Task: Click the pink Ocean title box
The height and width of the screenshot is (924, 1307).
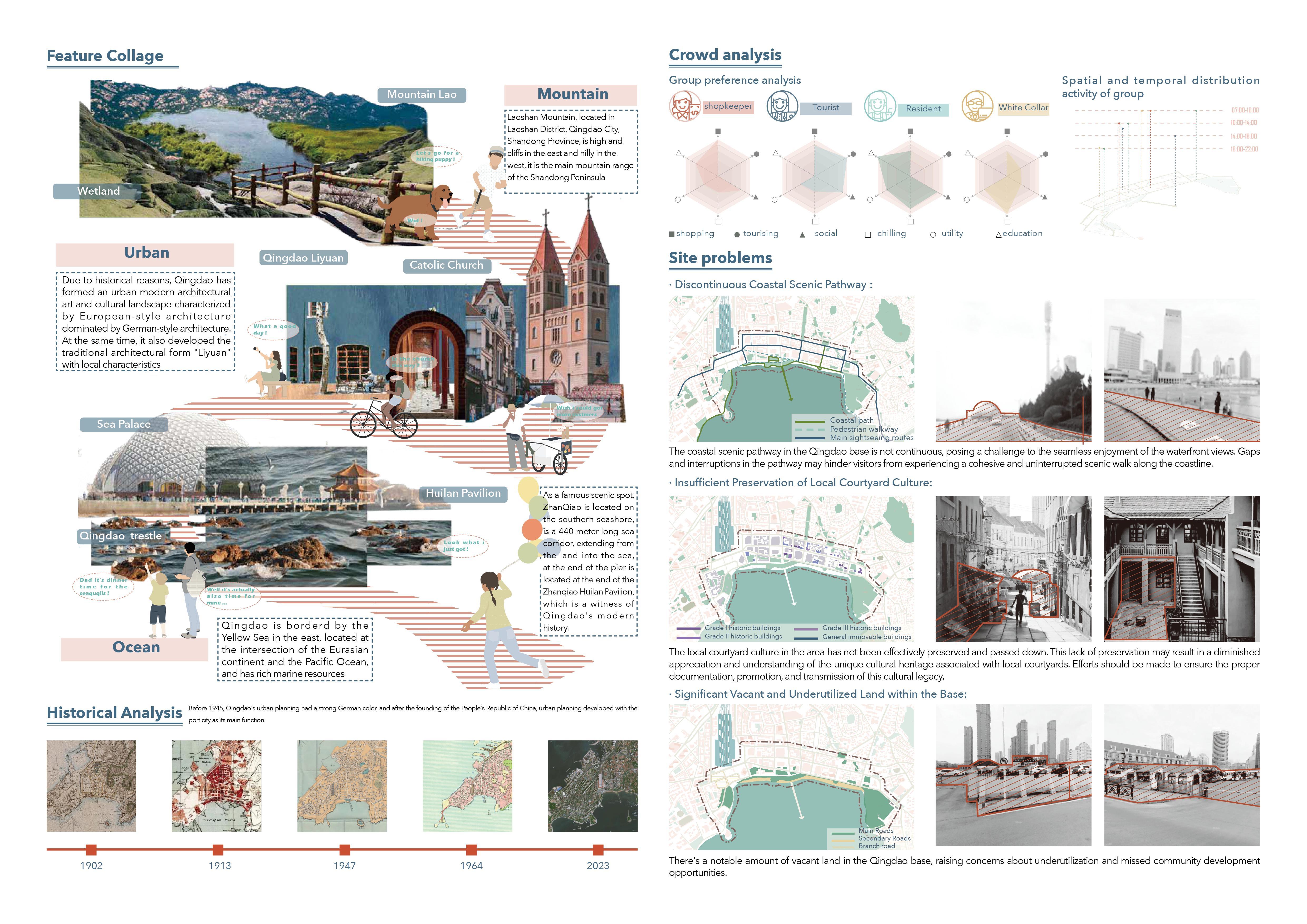Action: (x=134, y=649)
